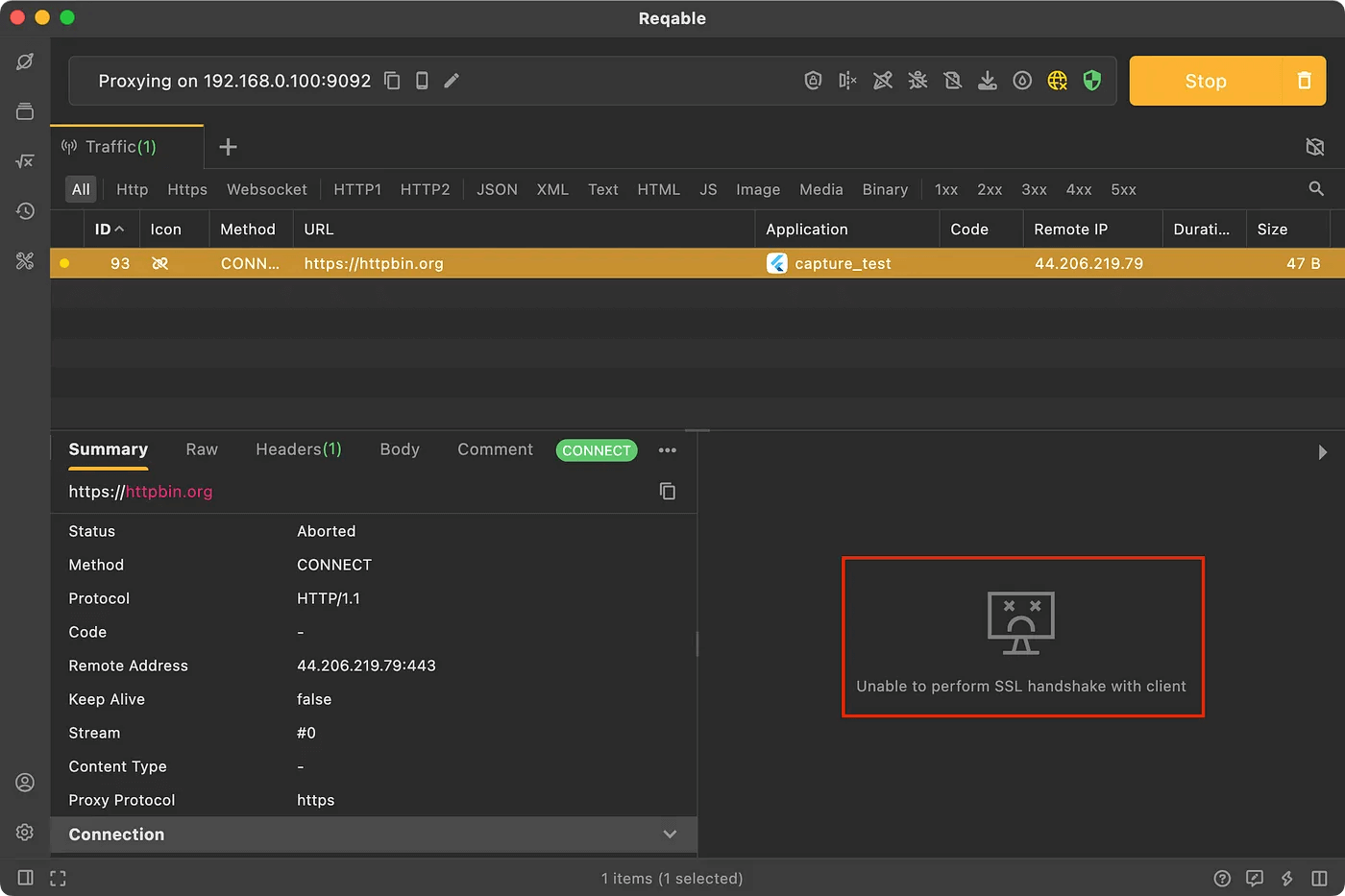Switch to the Traffic(1) tab
This screenshot has height=896, width=1345.
pyautogui.click(x=126, y=147)
